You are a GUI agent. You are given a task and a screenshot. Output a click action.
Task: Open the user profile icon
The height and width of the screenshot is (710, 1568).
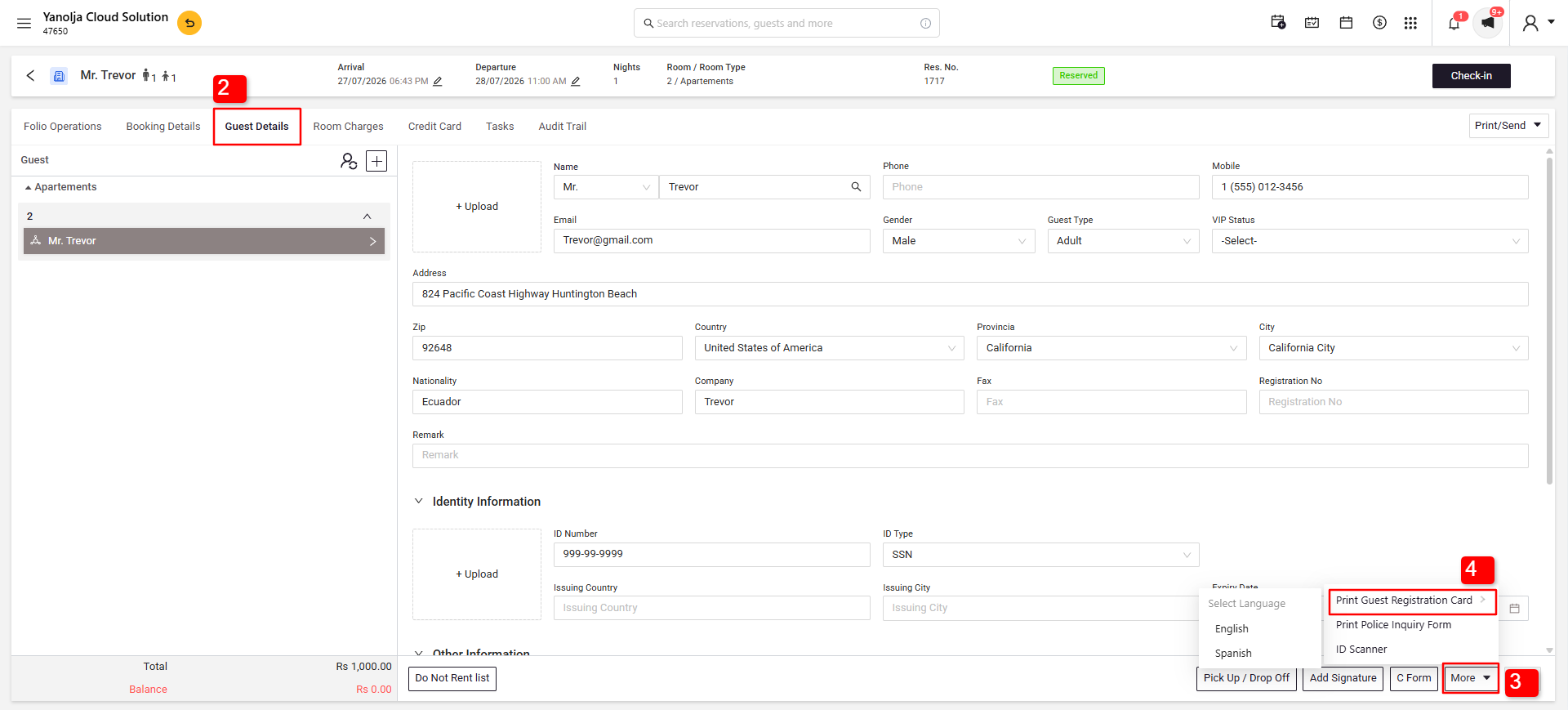click(x=1530, y=23)
